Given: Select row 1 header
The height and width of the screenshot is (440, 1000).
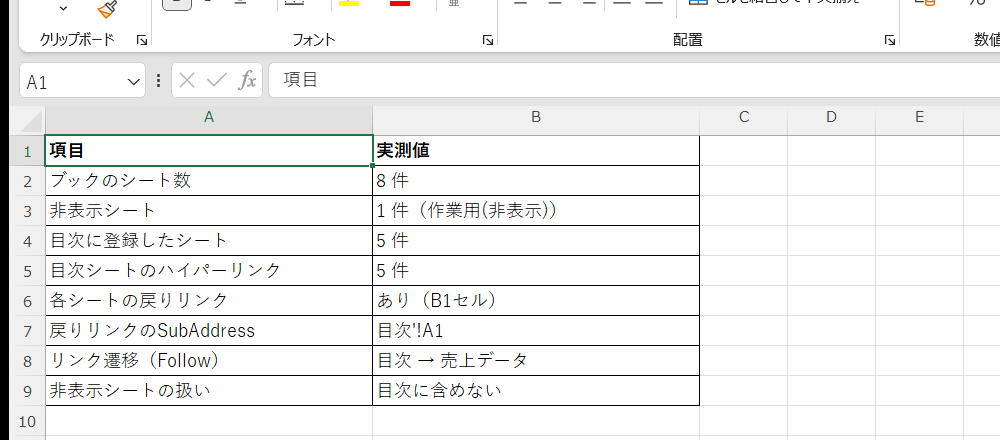Looking at the screenshot, I should pyautogui.click(x=27, y=151).
